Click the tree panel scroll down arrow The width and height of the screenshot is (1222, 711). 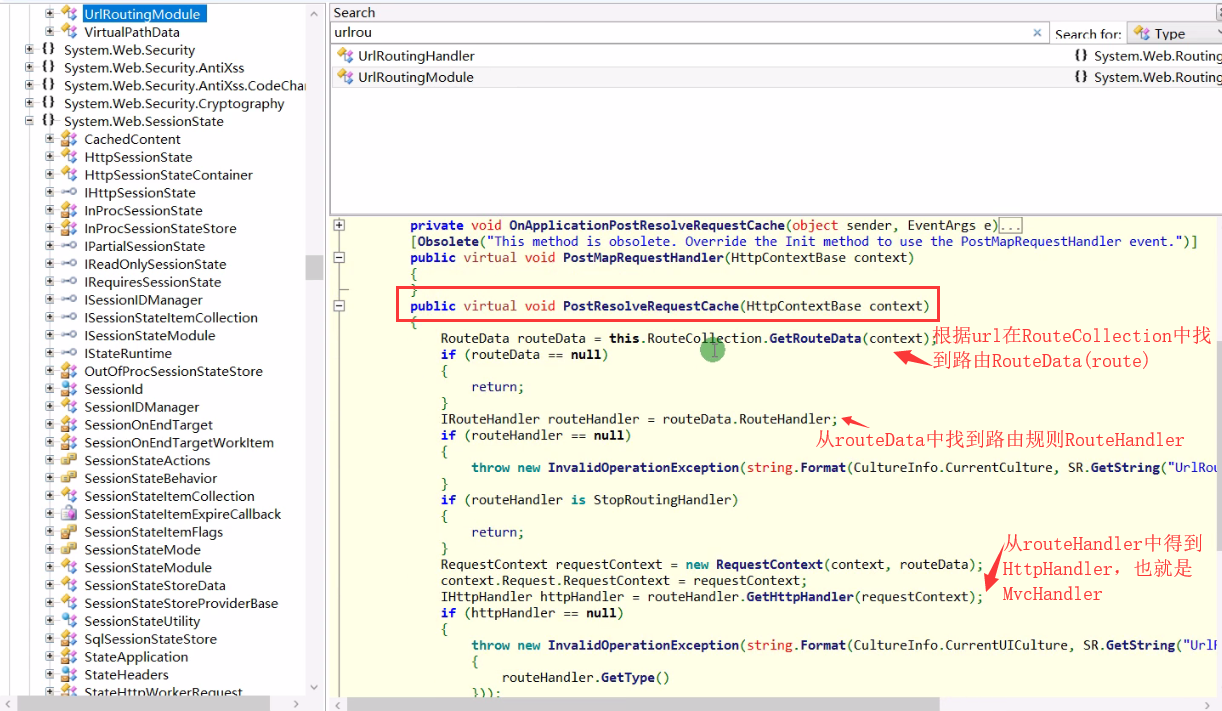pyautogui.click(x=314, y=688)
